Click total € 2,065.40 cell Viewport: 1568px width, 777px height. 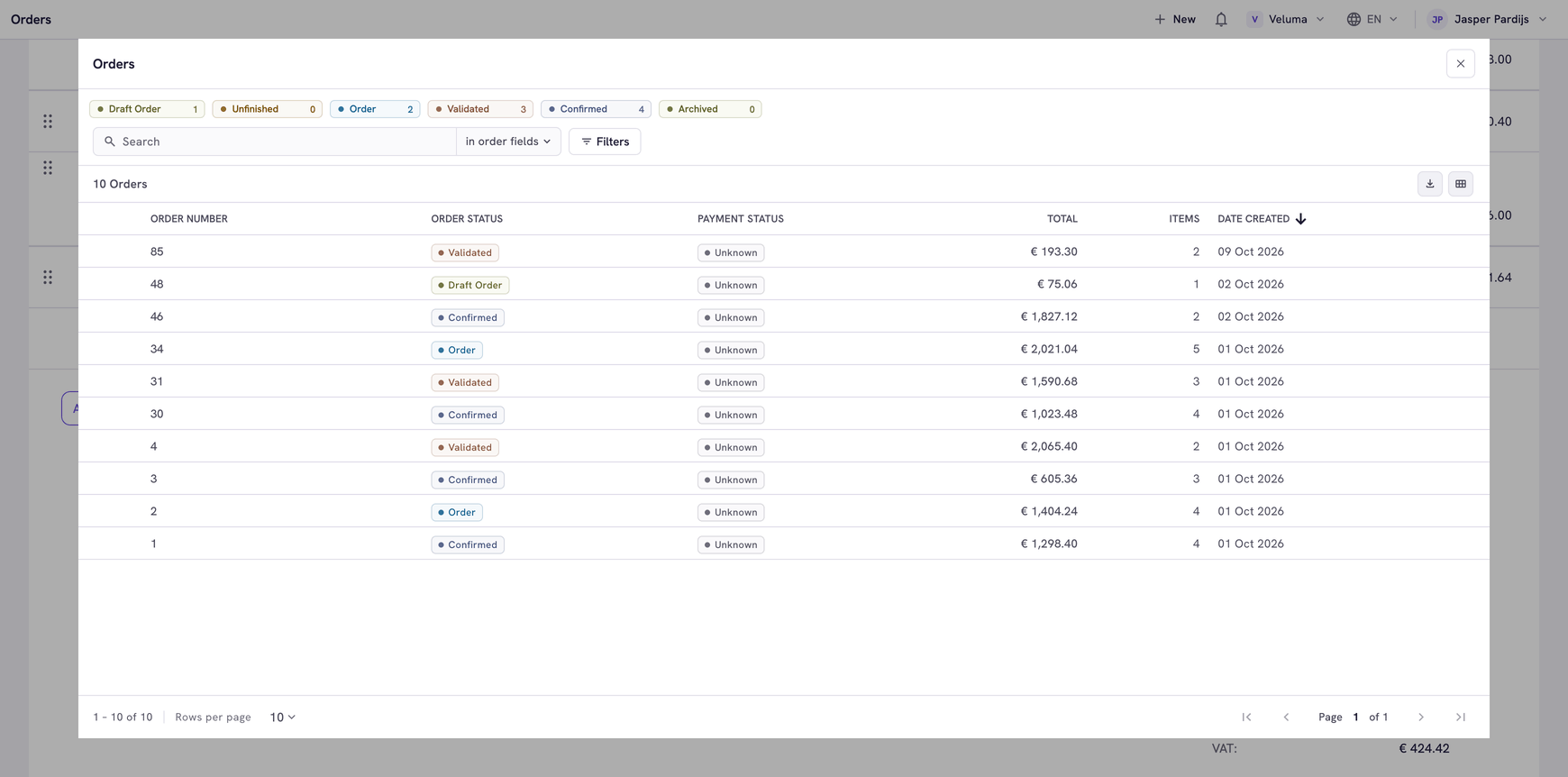pos(1049,446)
